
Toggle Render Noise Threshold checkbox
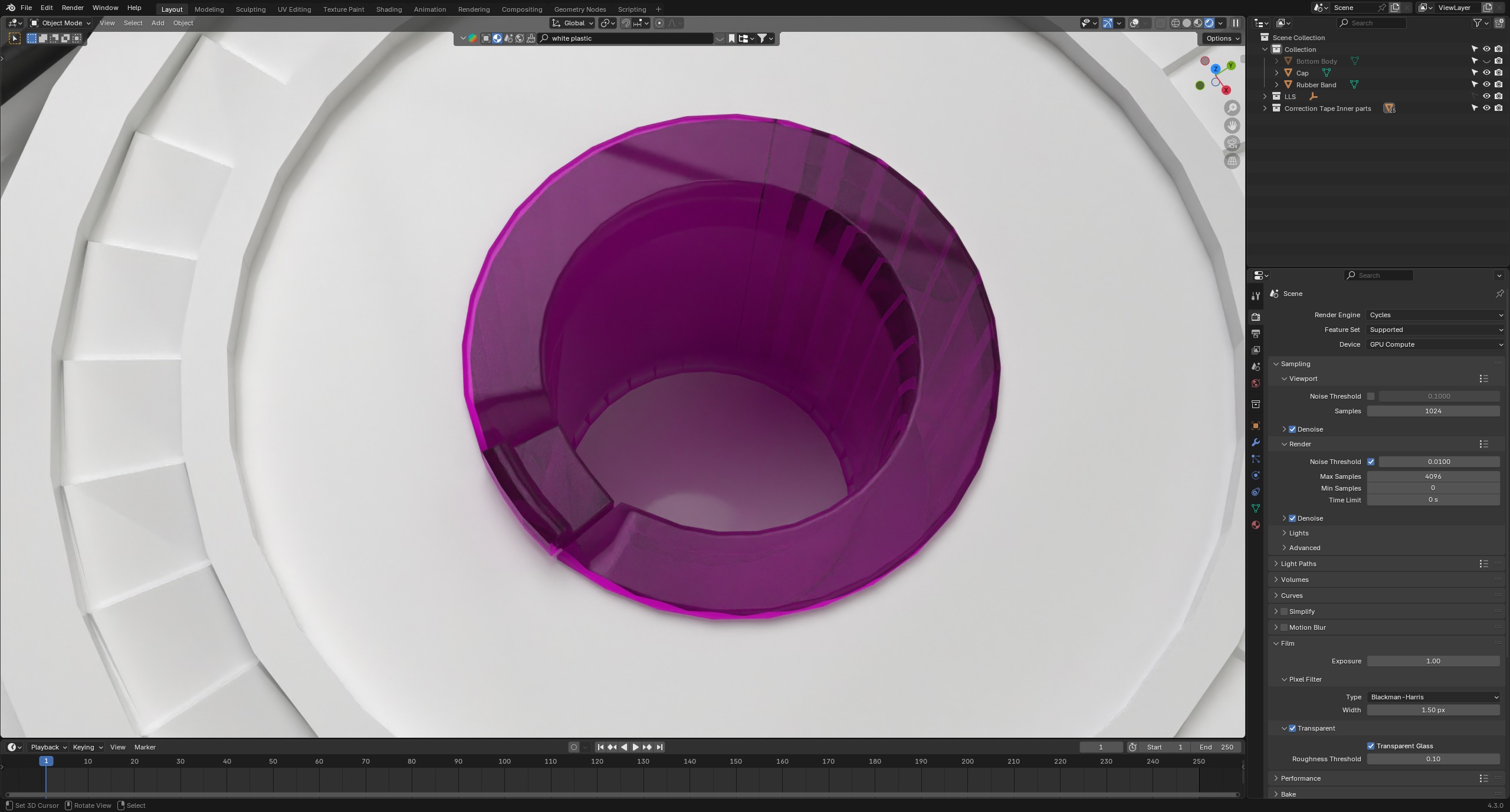pyautogui.click(x=1371, y=462)
